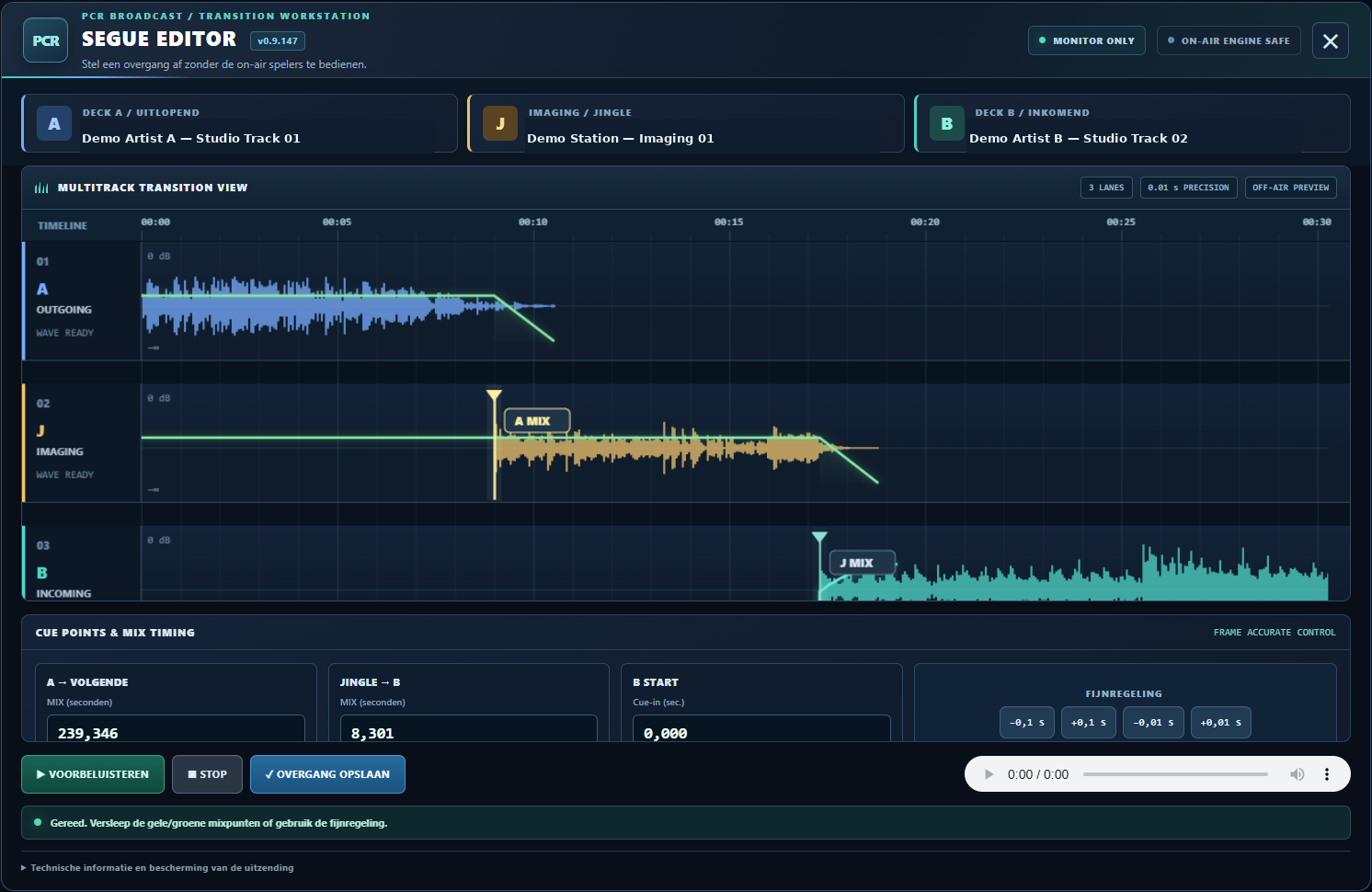Close the Segue Editor with the X button
The image size is (1372, 892).
pyautogui.click(x=1330, y=40)
